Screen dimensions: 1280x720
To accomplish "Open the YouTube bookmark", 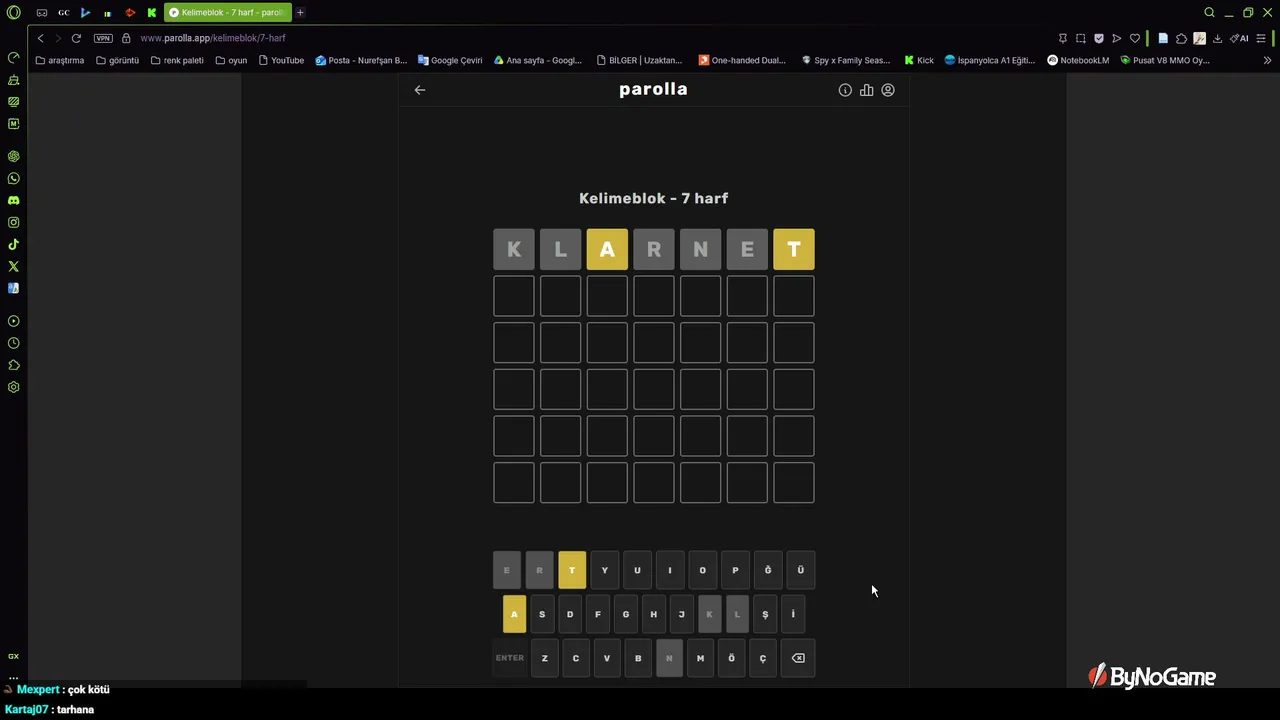I will [281, 60].
